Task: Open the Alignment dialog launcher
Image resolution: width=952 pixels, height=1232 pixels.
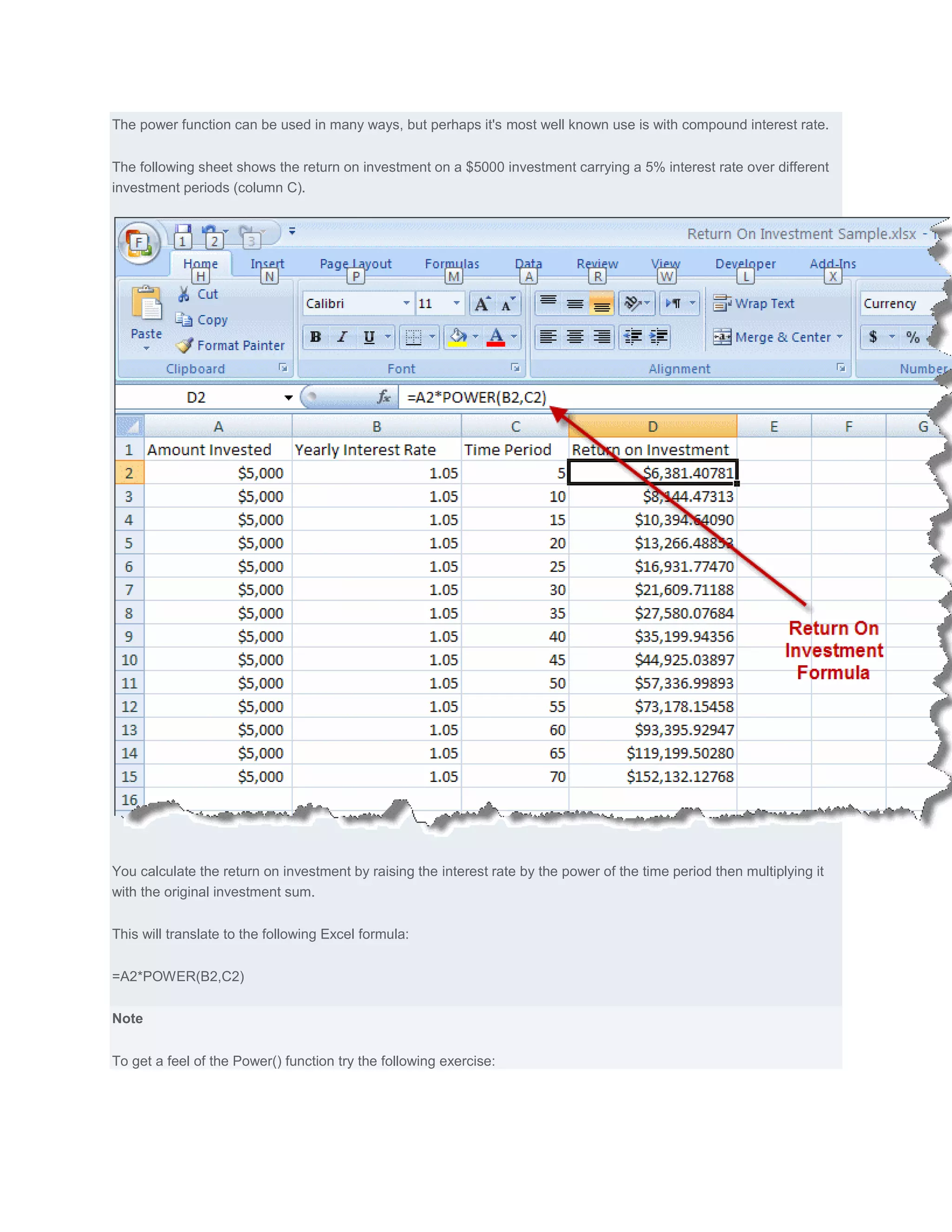Action: tap(841, 368)
